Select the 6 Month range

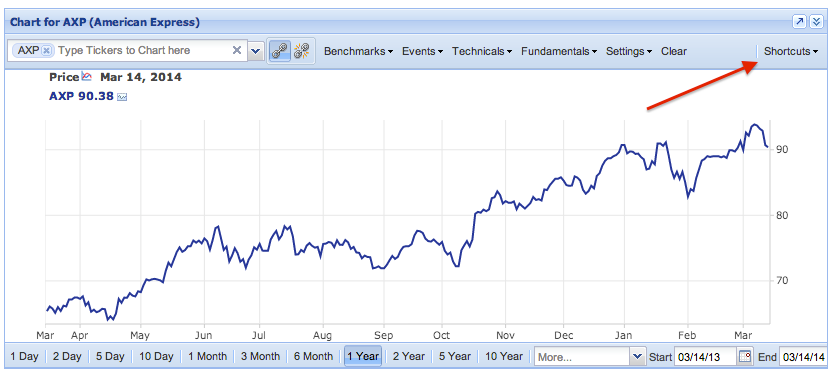[314, 357]
